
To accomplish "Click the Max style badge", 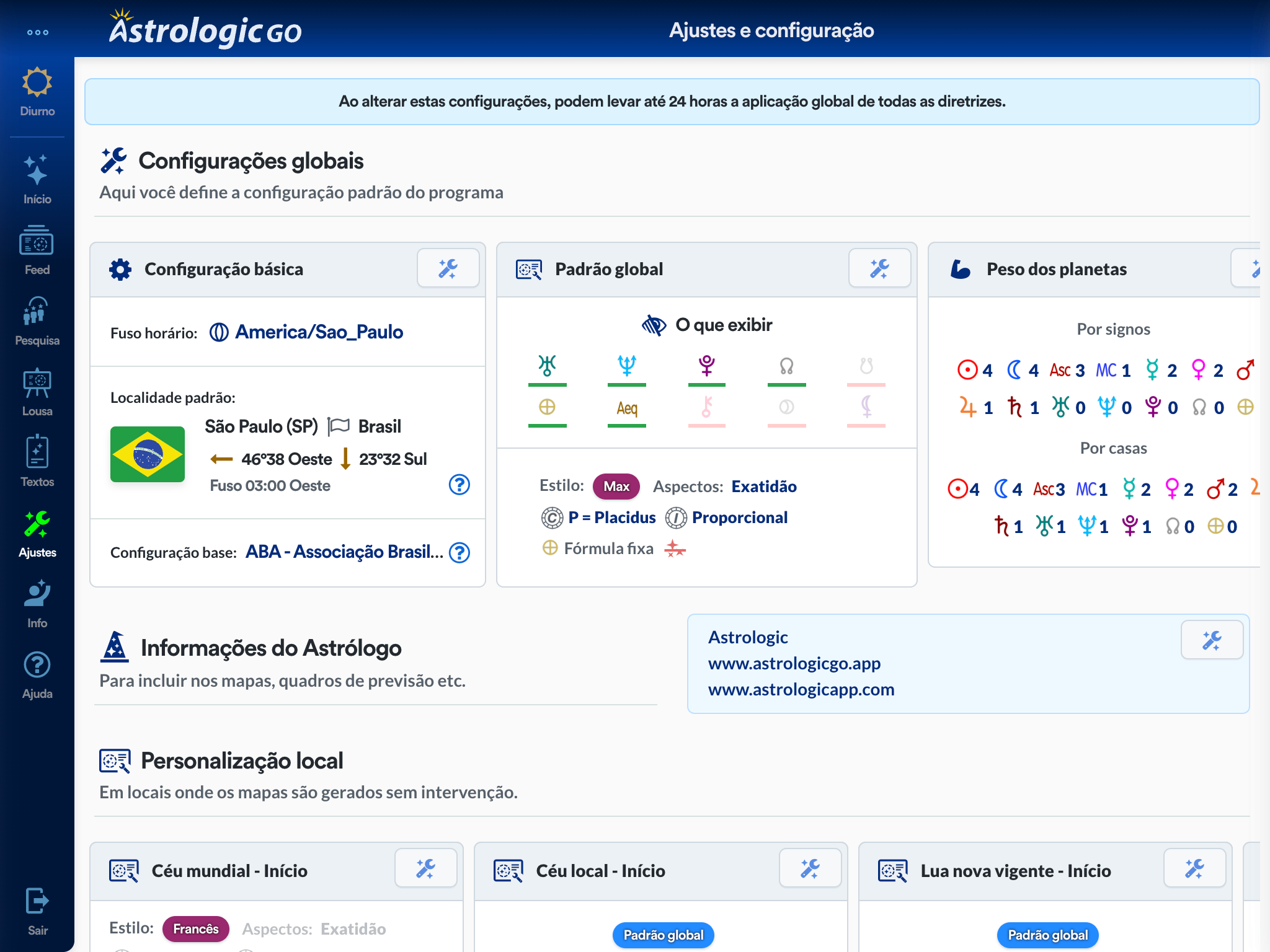I will tap(616, 487).
